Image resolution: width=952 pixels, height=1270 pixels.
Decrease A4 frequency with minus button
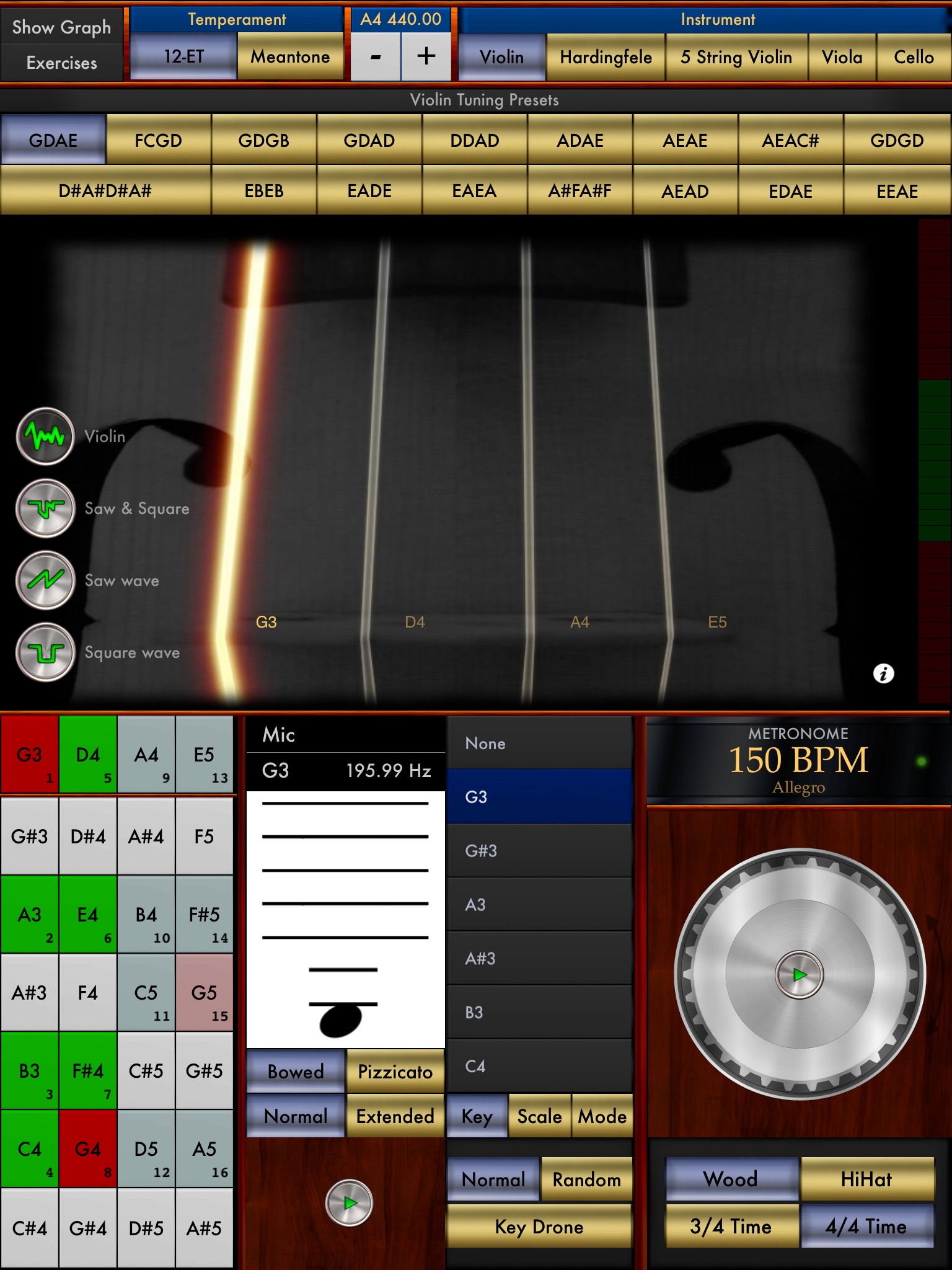point(376,57)
